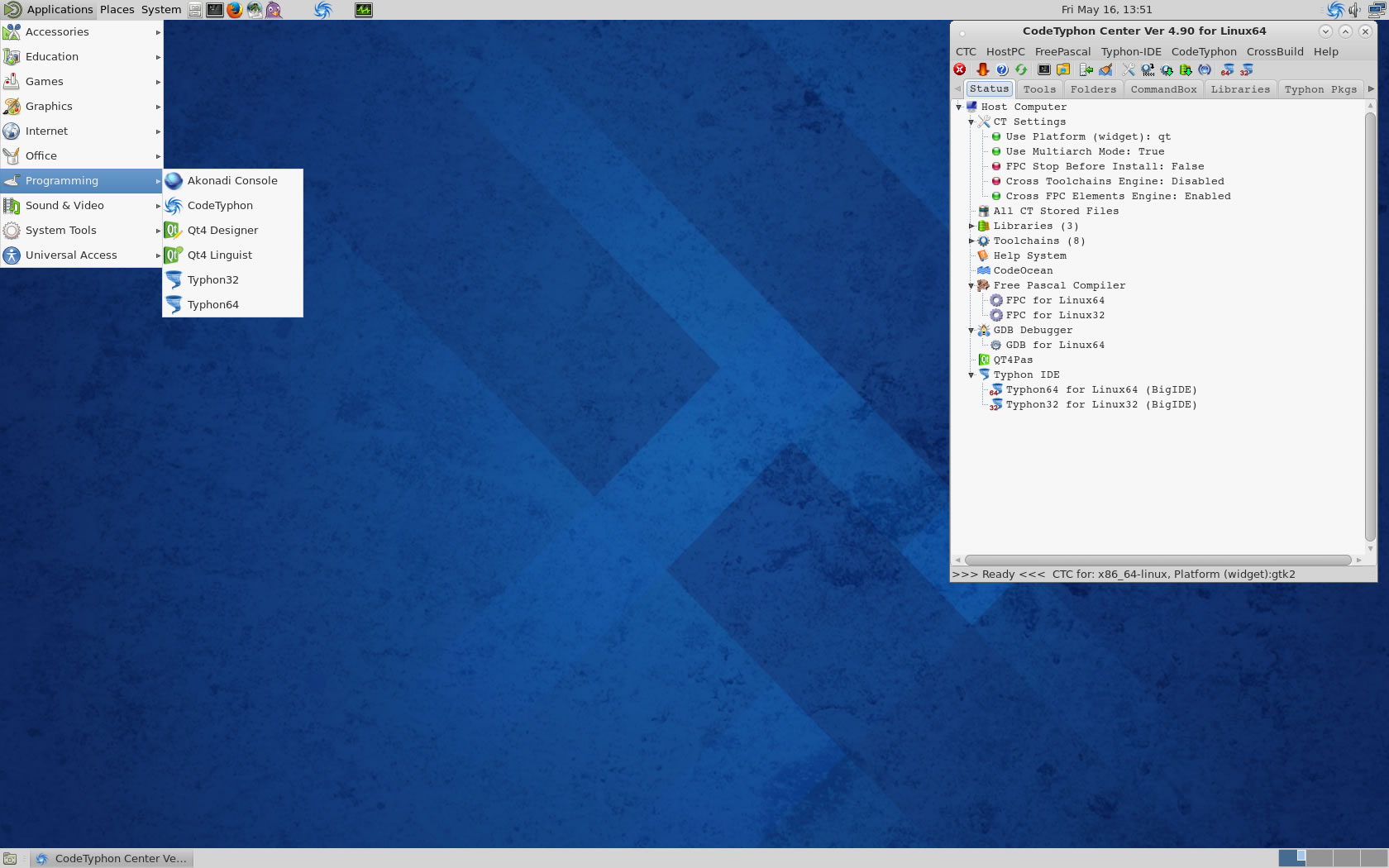Collapse the Host Computer tree node
This screenshot has width=1389, height=868.
pyautogui.click(x=959, y=107)
